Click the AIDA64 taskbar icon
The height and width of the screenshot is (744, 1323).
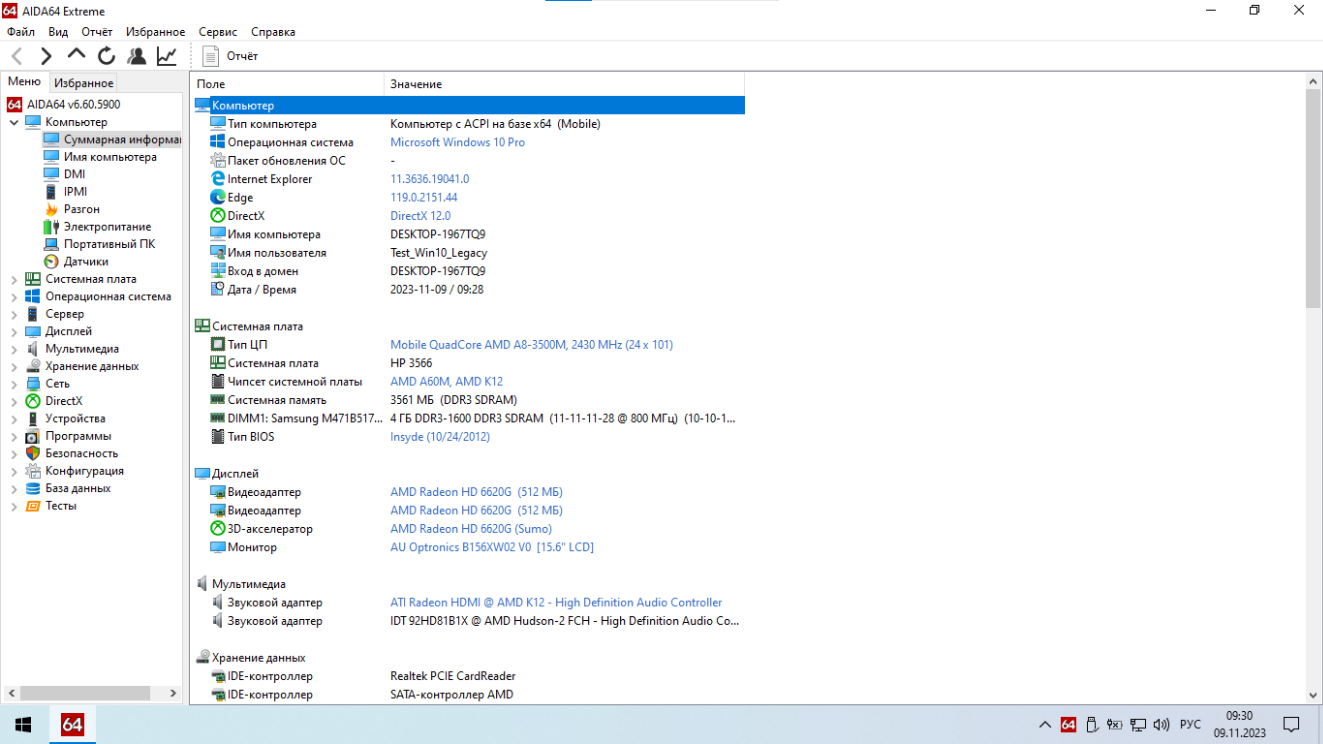tap(72, 724)
